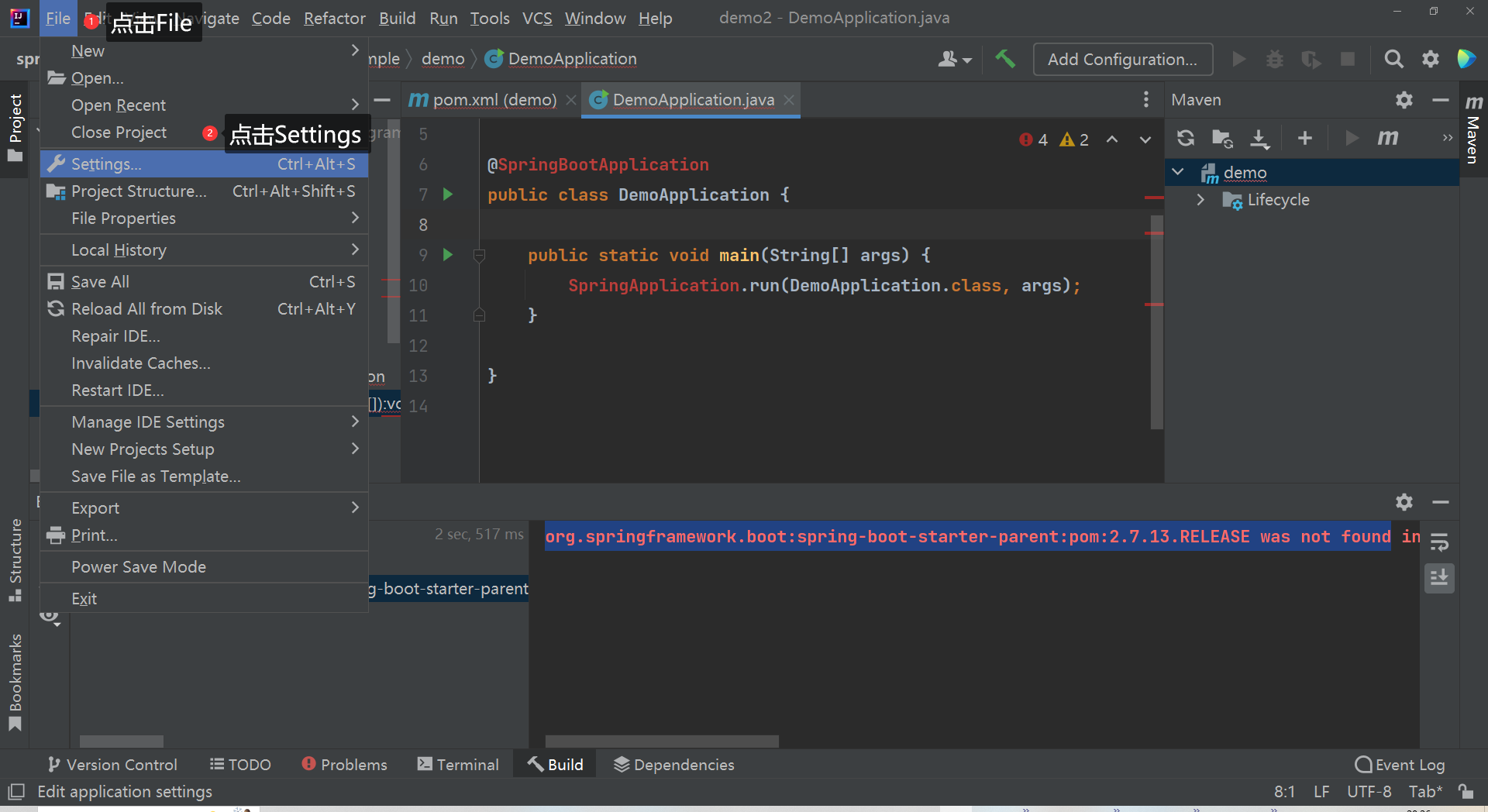Hide the Build tool window
1488x812 pixels.
tap(1441, 502)
